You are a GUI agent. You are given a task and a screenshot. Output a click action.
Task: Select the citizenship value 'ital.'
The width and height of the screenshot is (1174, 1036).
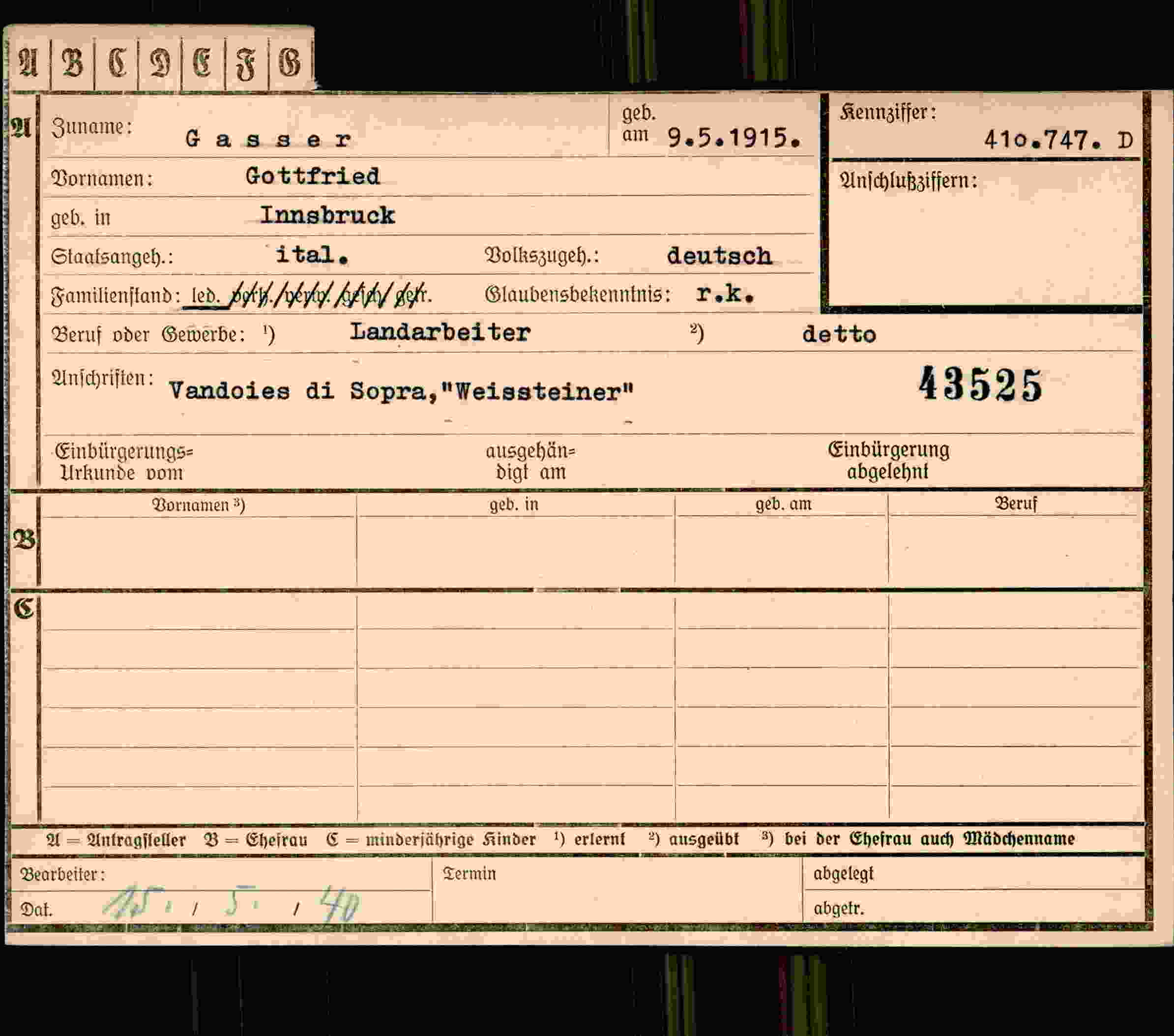[x=312, y=255]
